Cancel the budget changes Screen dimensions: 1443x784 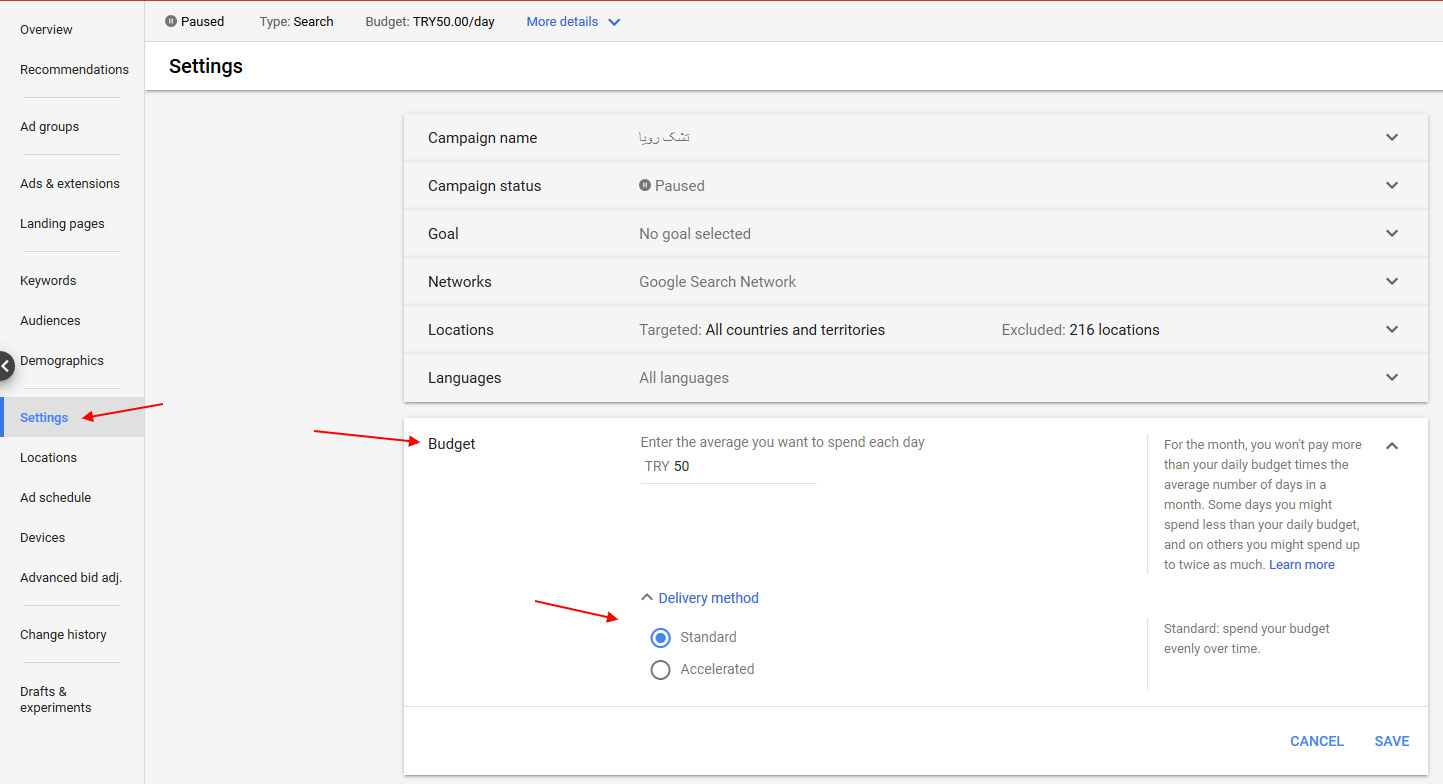coord(1317,741)
